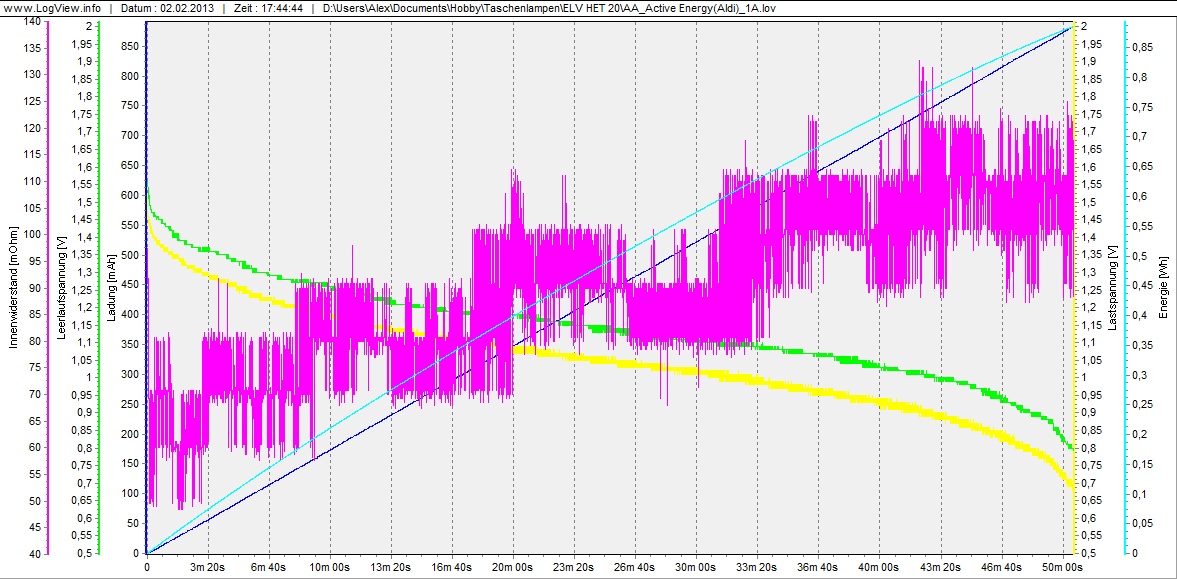
Task: Select the 1,6 tick on Lastspannung axis
Action: click(x=1089, y=167)
